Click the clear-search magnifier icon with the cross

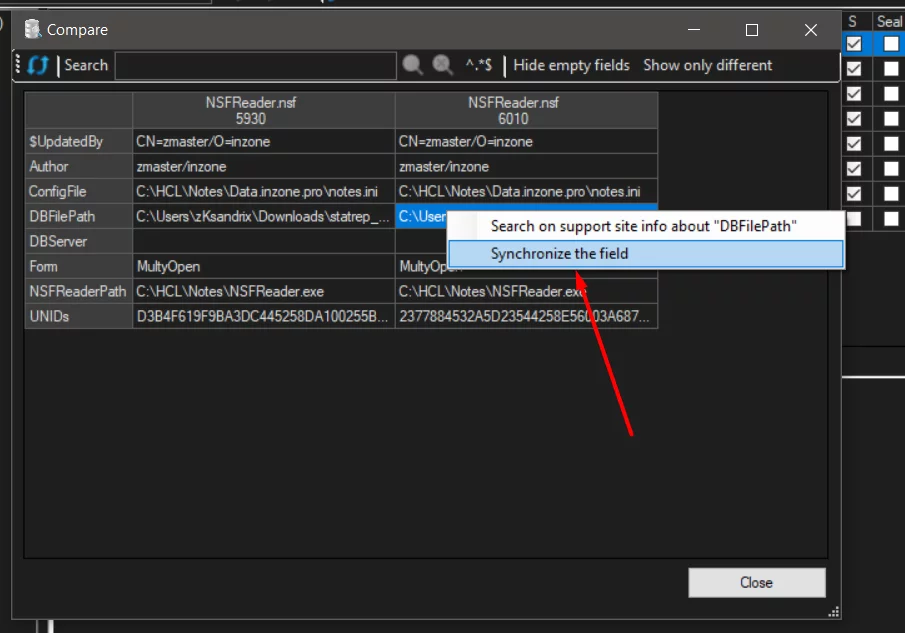coord(443,65)
